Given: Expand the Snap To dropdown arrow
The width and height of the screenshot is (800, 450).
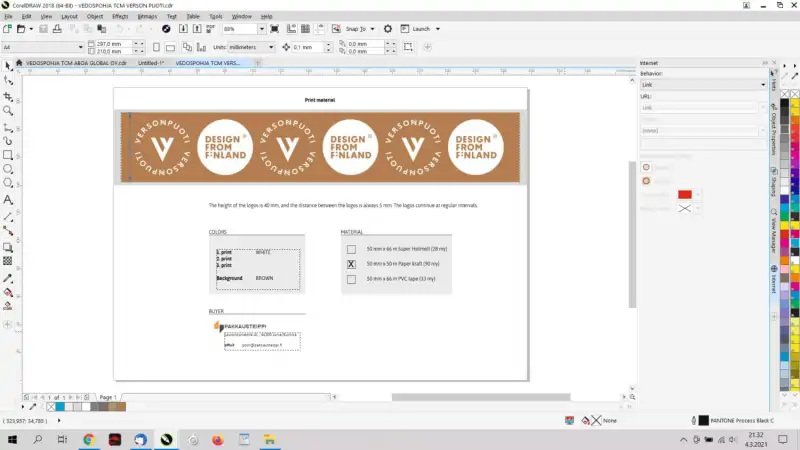Looking at the screenshot, I should (x=372, y=29).
